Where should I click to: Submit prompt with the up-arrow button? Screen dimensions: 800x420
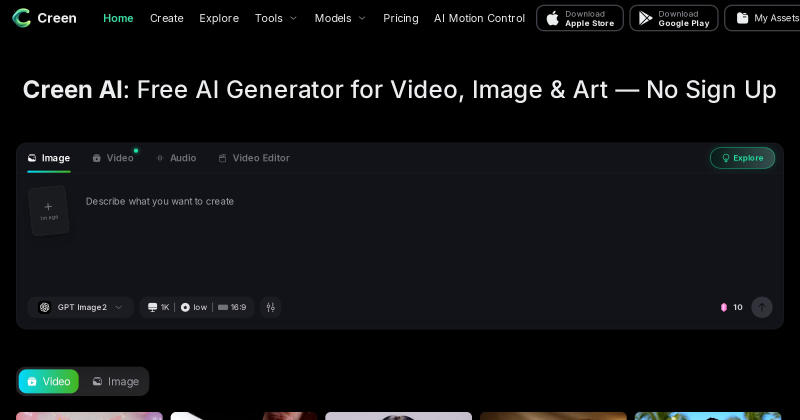coord(762,307)
